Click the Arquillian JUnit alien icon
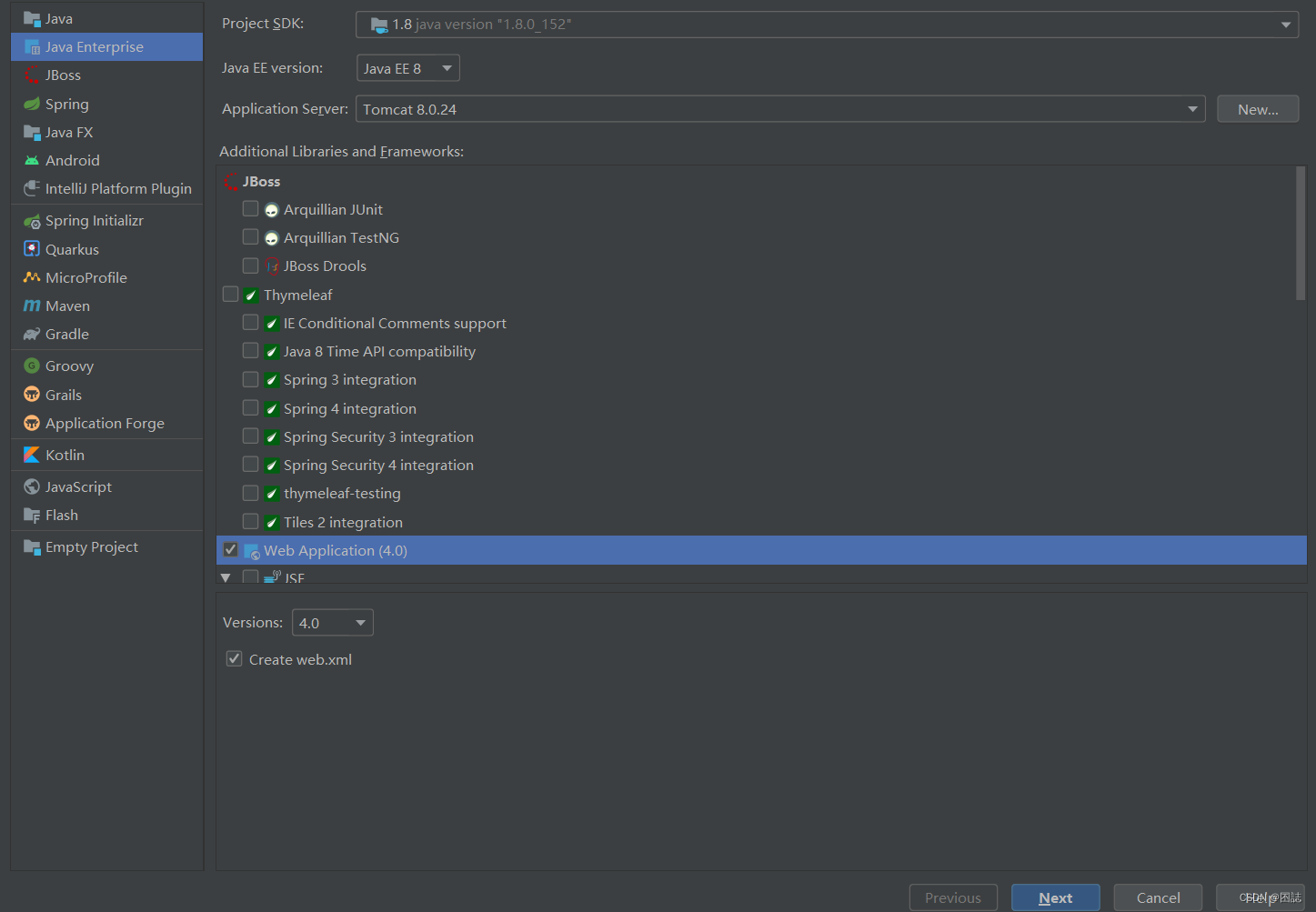This screenshot has width=1316, height=912. pyautogui.click(x=271, y=210)
